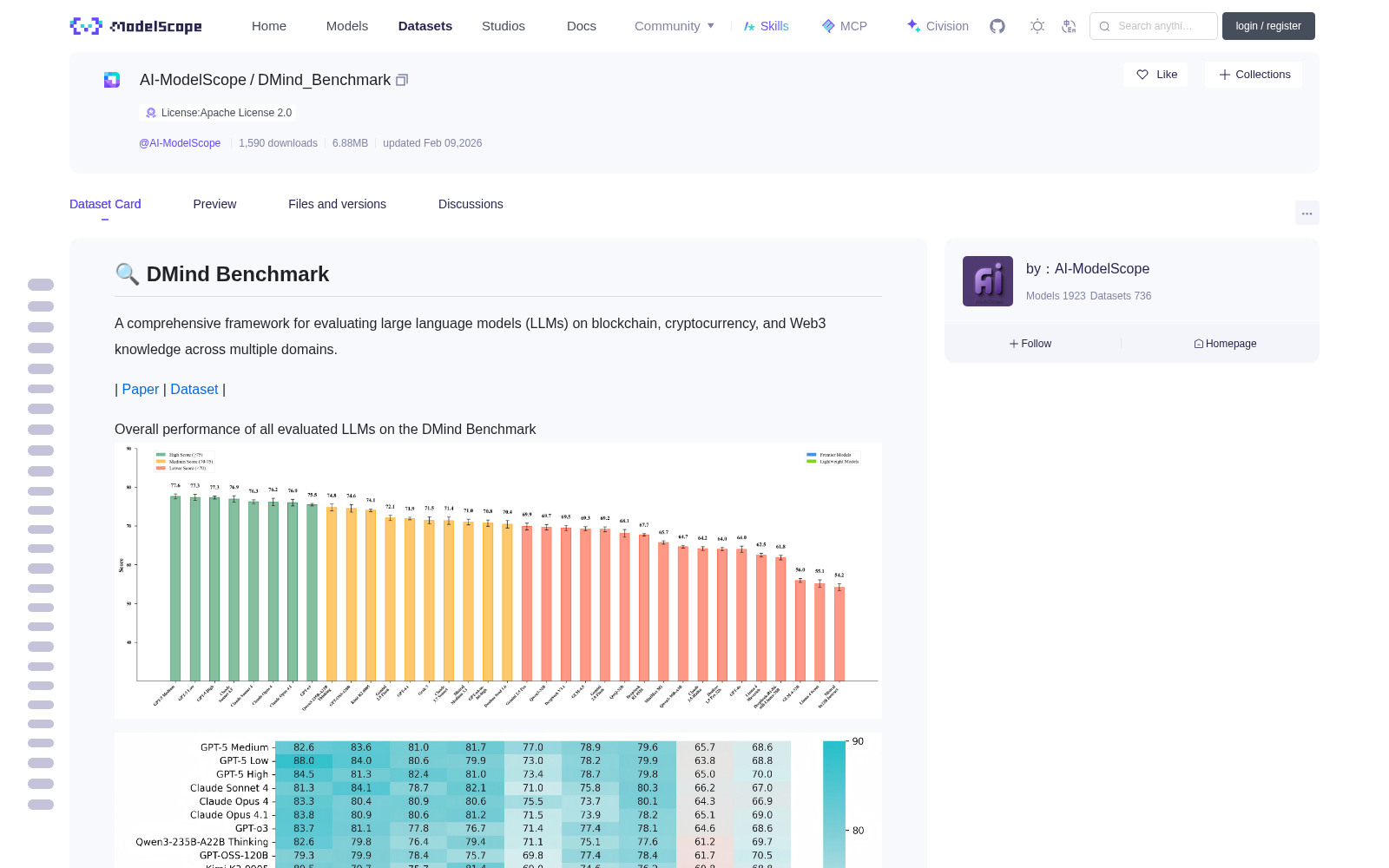Screen dimensions: 1389x868
Task: Toggle the light/dark theme sun icon
Action: pyautogui.click(x=1037, y=26)
